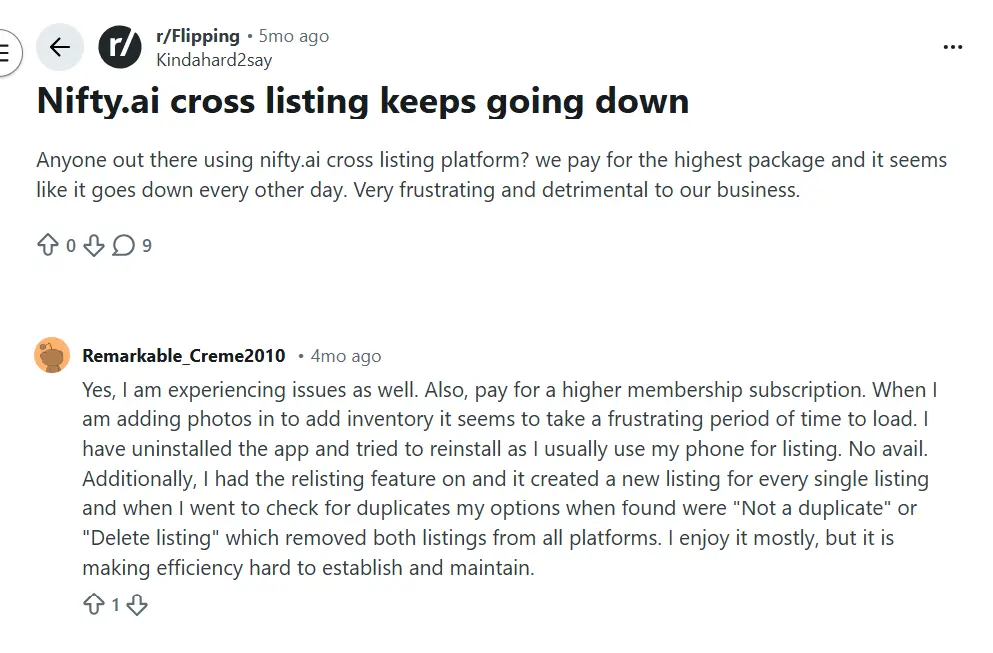
Task: Click the post title heading
Action: point(362,101)
